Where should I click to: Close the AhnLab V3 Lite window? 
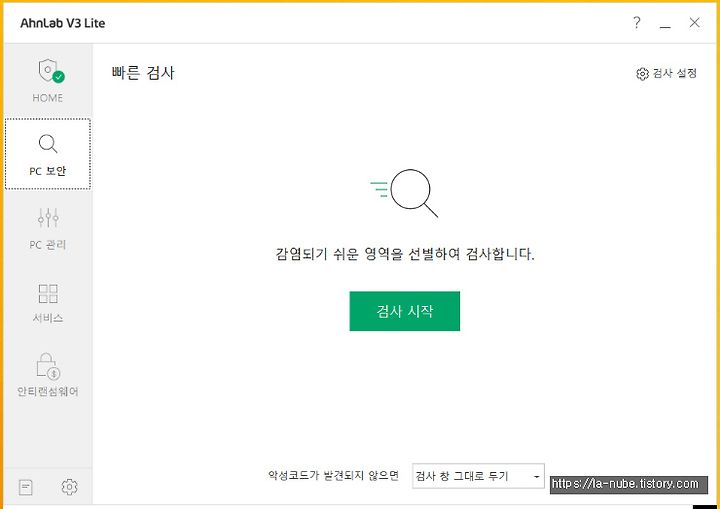[x=694, y=23]
